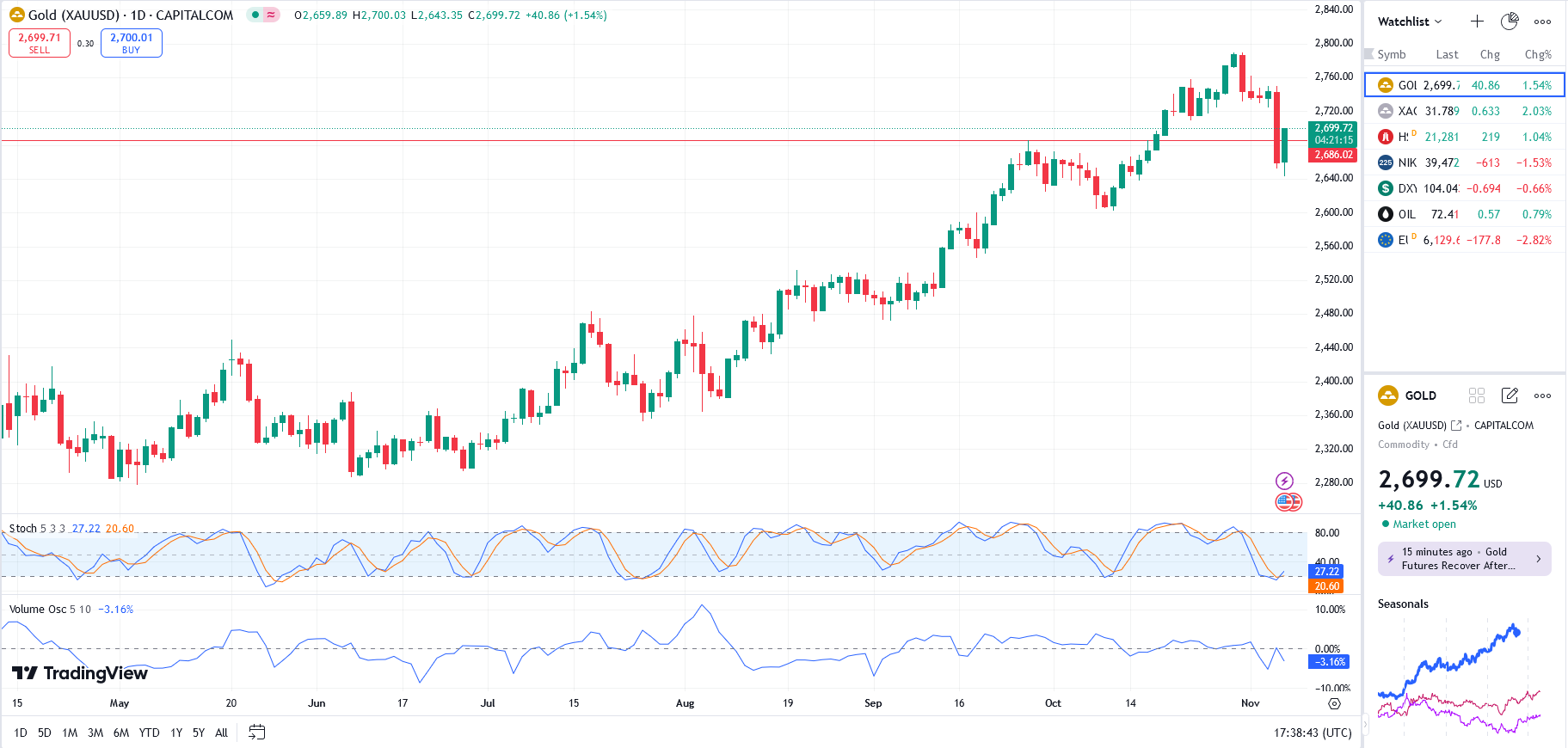Viewport: 1568px width, 748px height.
Task: Open the symbol notes edit icon
Action: 1510,395
